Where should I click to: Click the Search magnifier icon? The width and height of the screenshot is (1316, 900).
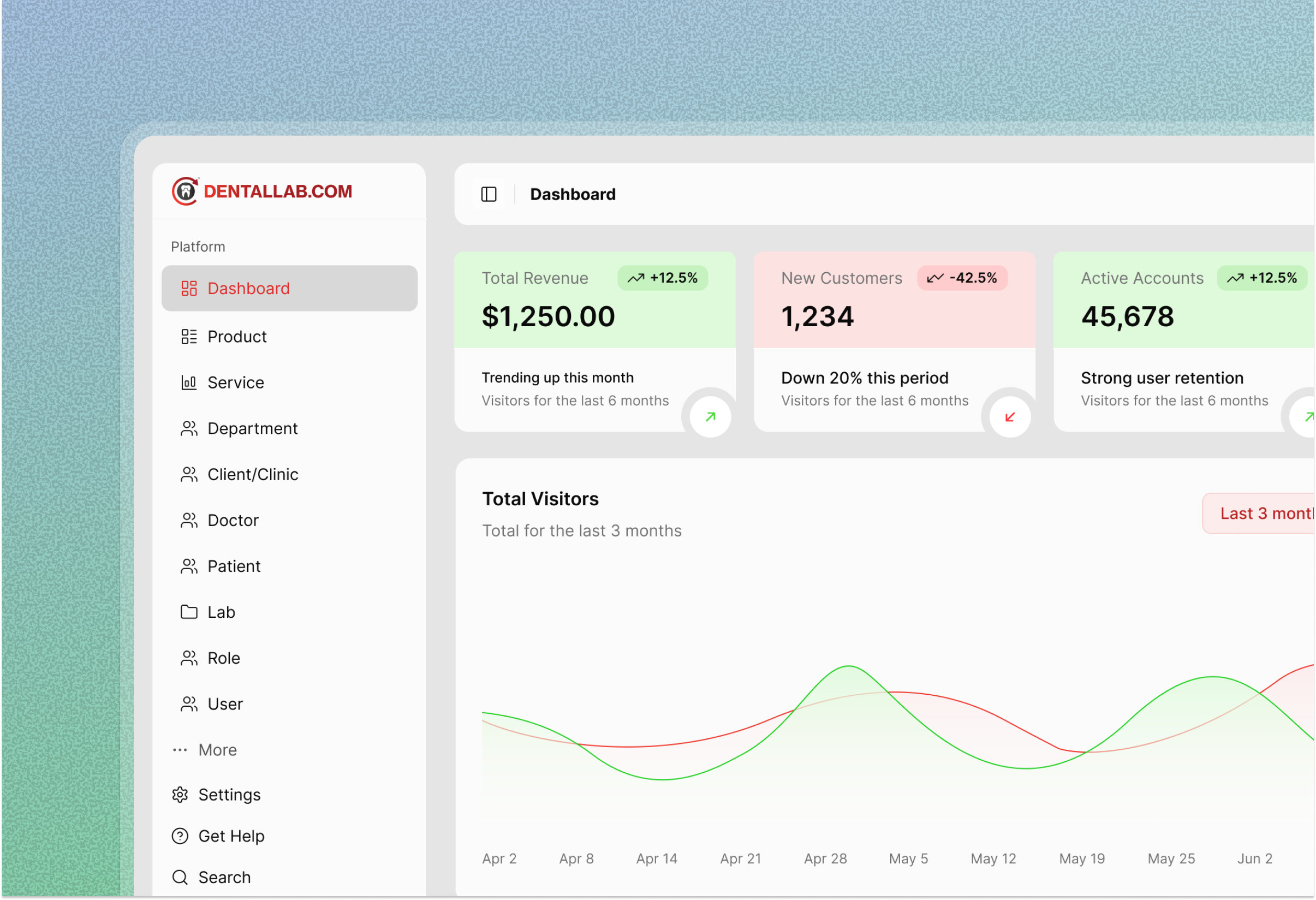(179, 877)
